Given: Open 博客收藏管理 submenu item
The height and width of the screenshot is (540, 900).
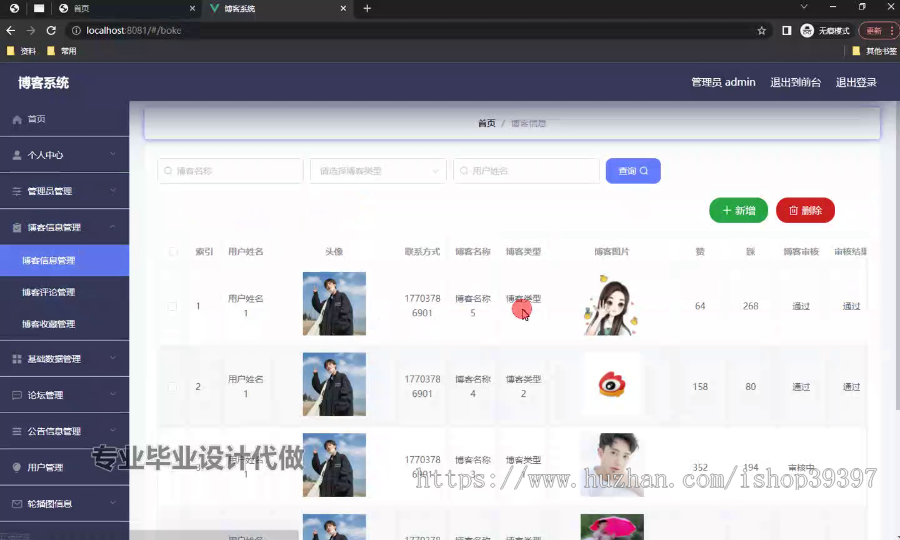Looking at the screenshot, I should pos(64,324).
